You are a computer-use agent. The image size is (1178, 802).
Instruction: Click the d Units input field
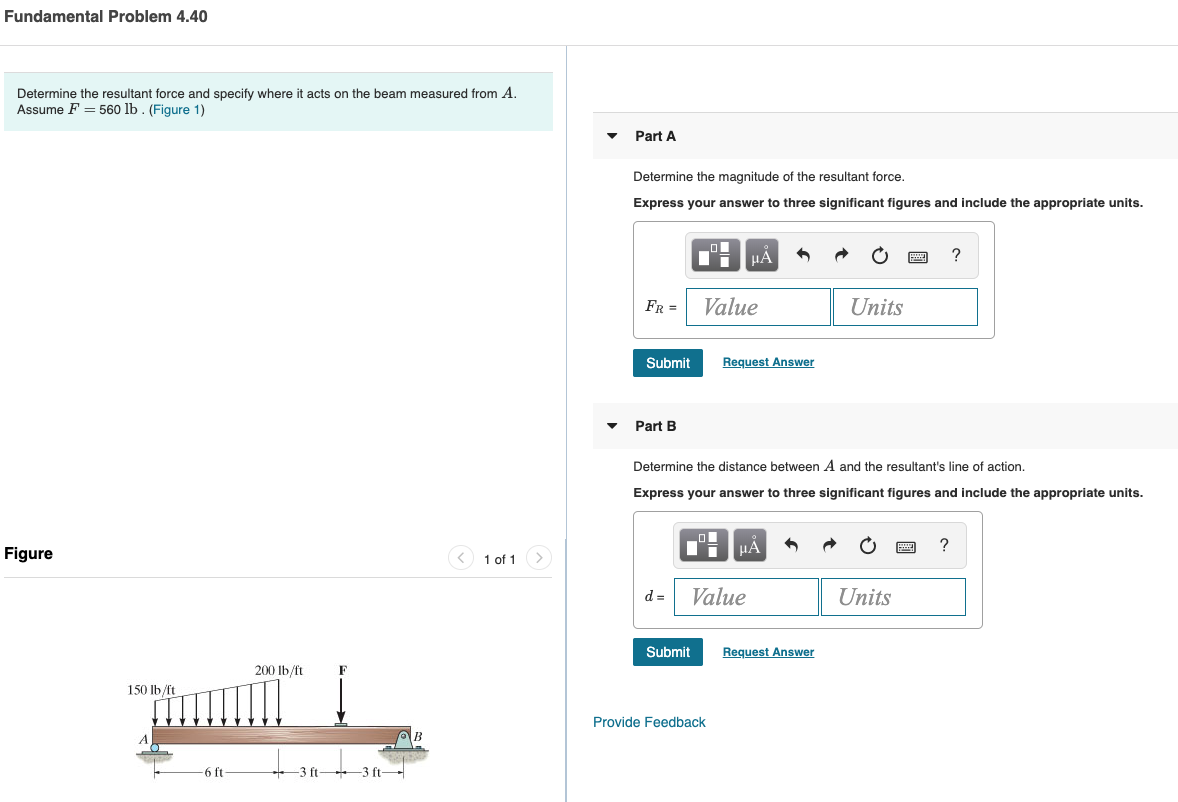pyautogui.click(x=893, y=597)
